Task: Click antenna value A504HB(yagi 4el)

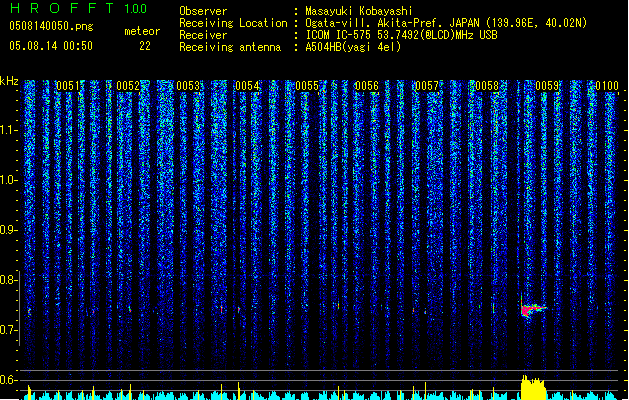Action: [353, 47]
